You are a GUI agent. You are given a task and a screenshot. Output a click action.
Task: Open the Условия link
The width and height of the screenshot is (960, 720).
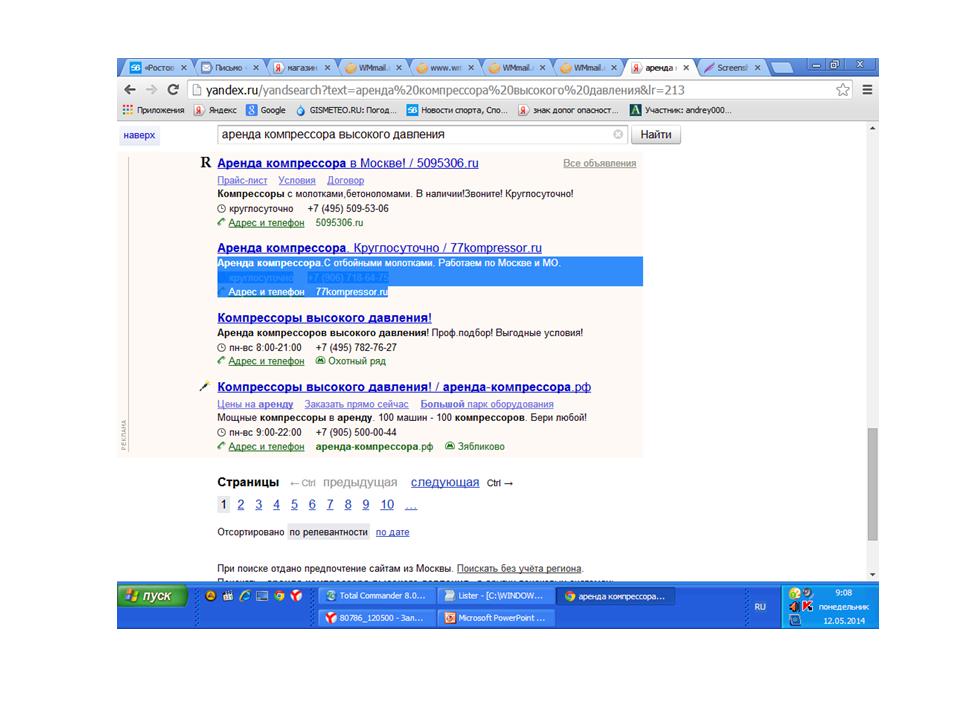297,180
